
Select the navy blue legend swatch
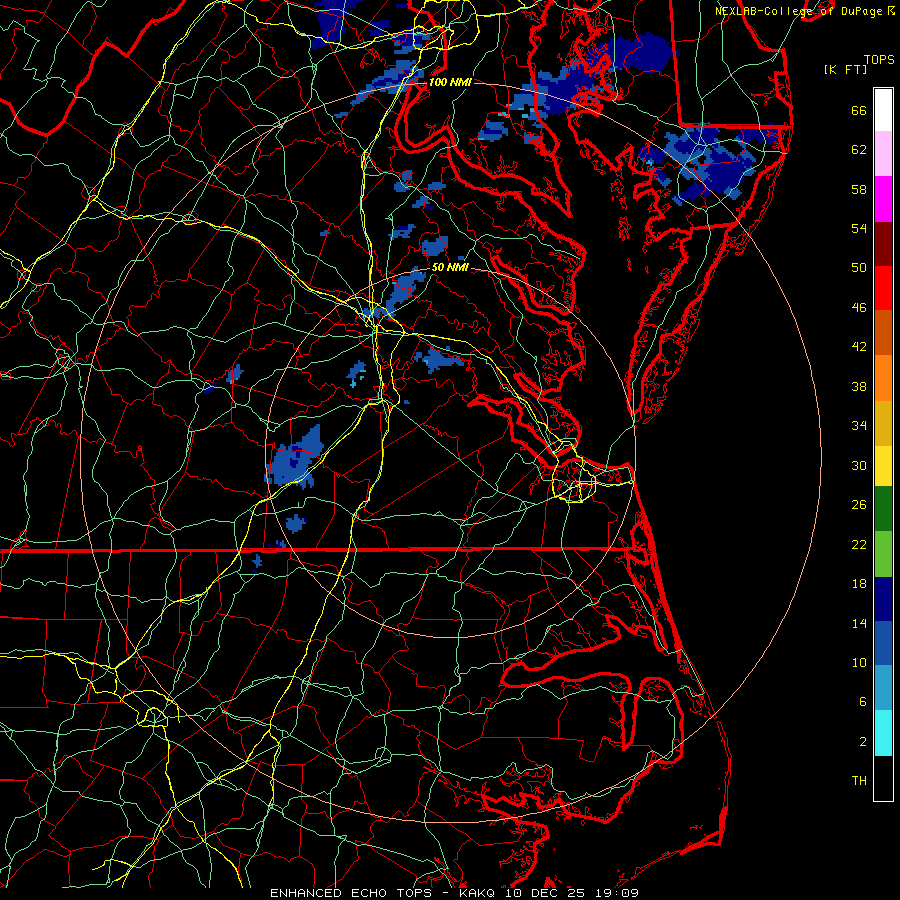(883, 599)
